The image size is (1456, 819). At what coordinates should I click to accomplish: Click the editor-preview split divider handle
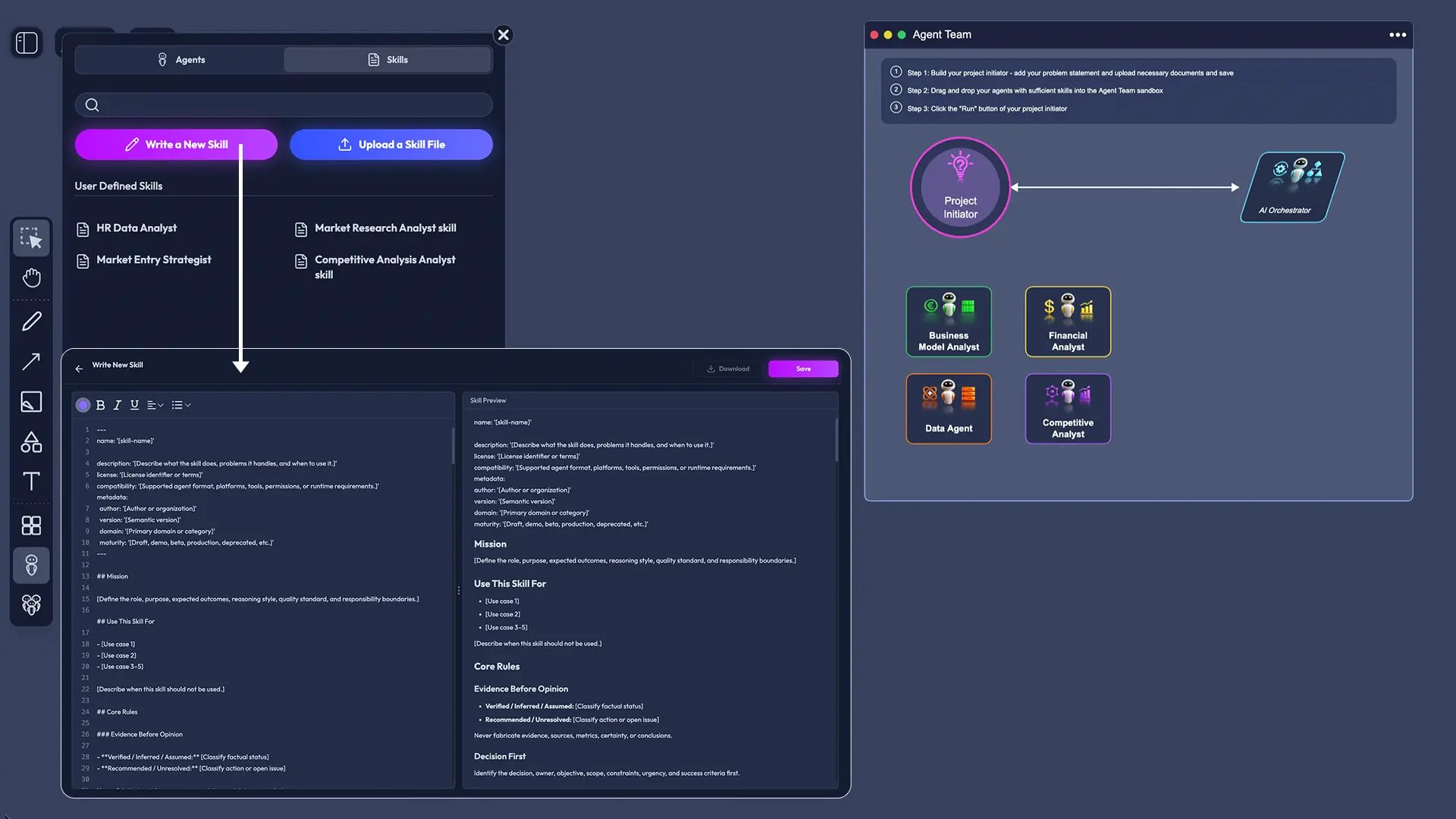coord(459,591)
